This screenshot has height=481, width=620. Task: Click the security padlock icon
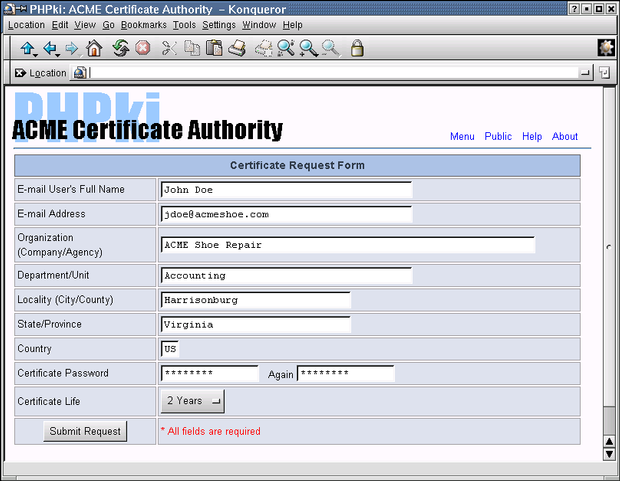(357, 48)
